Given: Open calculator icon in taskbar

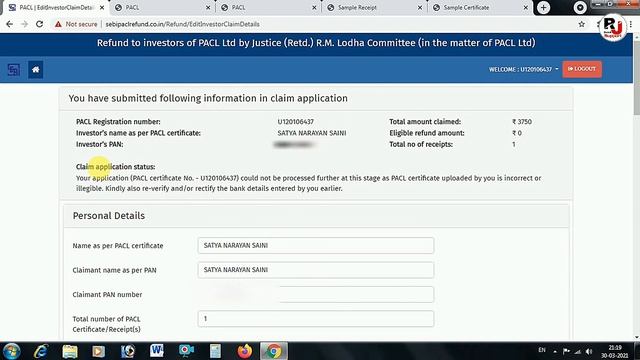Looking at the screenshot, I should click(x=215, y=351).
